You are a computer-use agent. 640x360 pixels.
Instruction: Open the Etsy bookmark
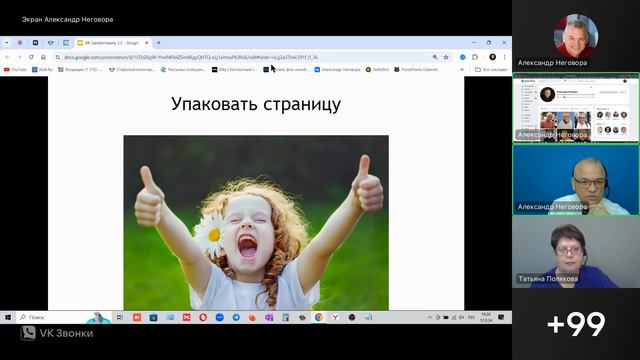(x=234, y=70)
